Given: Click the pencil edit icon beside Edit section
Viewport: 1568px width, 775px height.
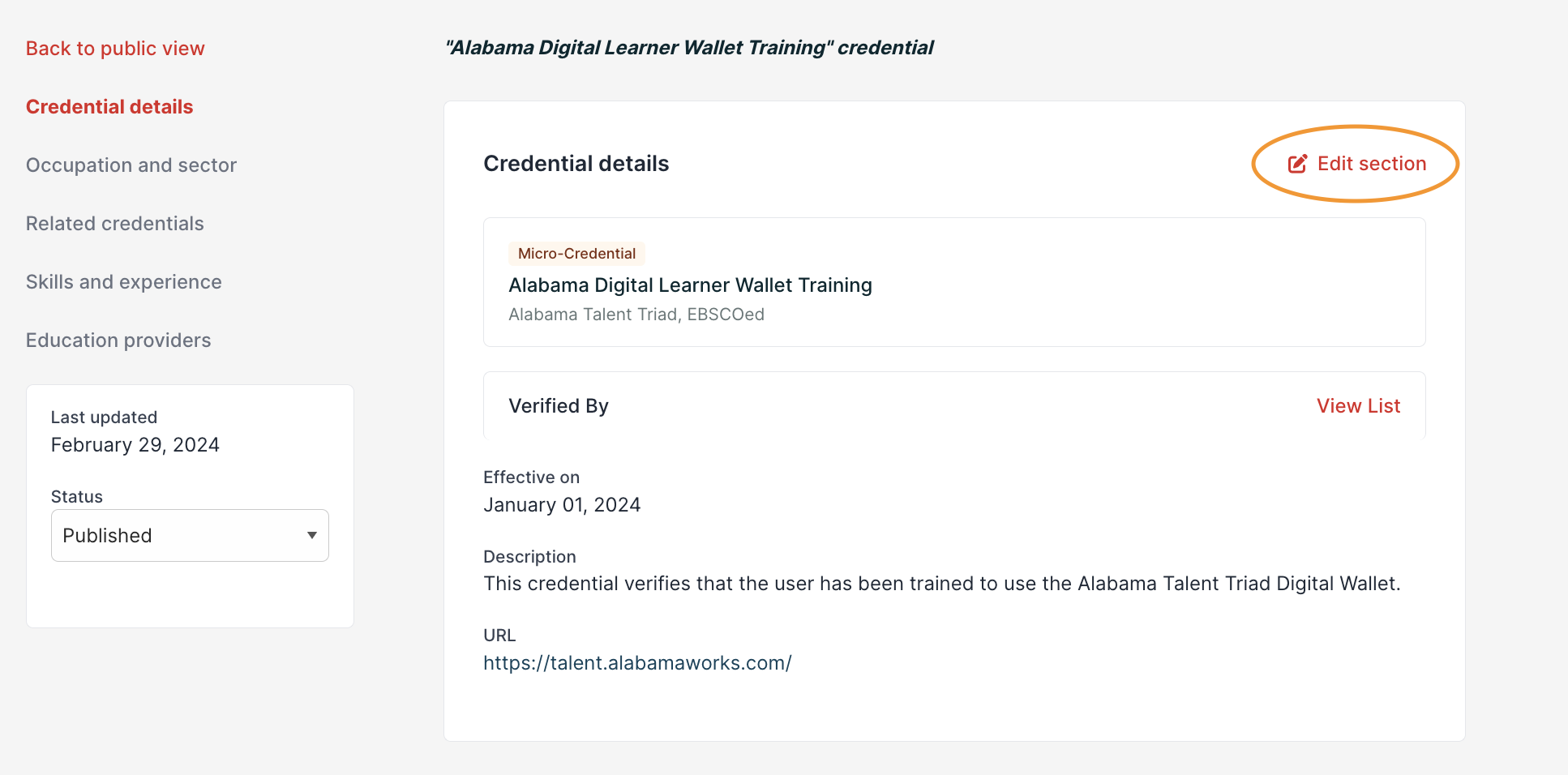Looking at the screenshot, I should pyautogui.click(x=1297, y=164).
